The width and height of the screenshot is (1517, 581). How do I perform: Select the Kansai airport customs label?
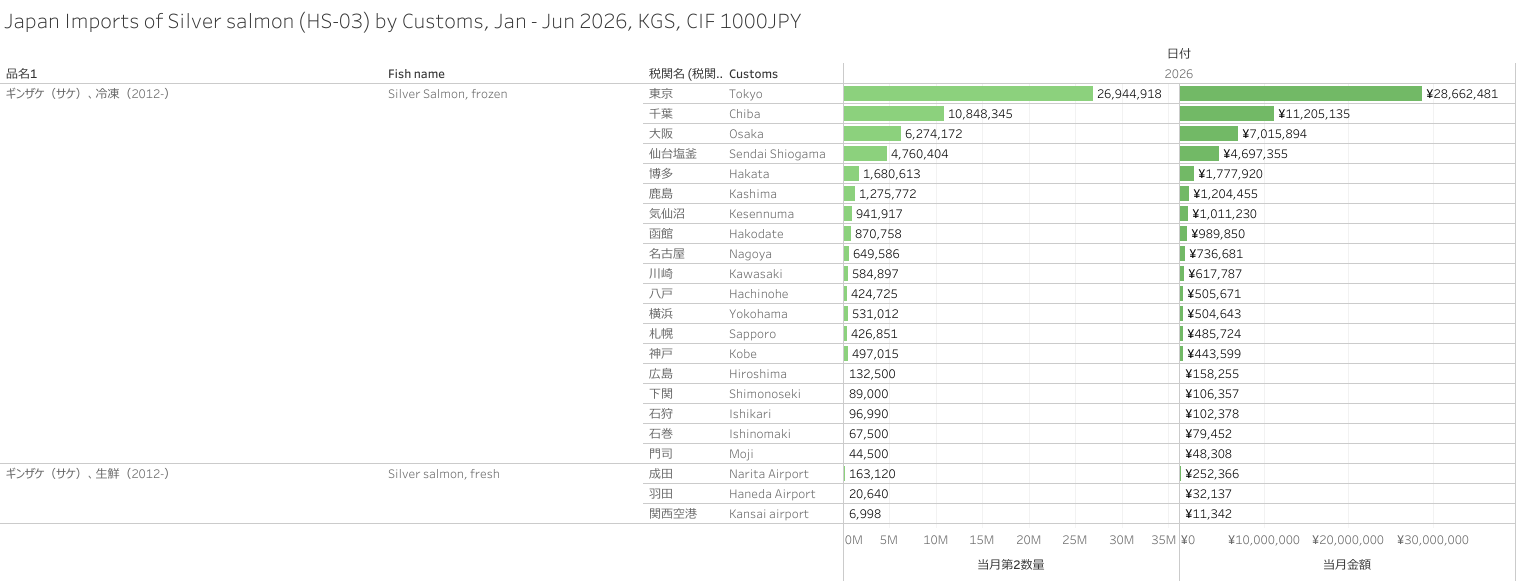pyautogui.click(x=768, y=514)
